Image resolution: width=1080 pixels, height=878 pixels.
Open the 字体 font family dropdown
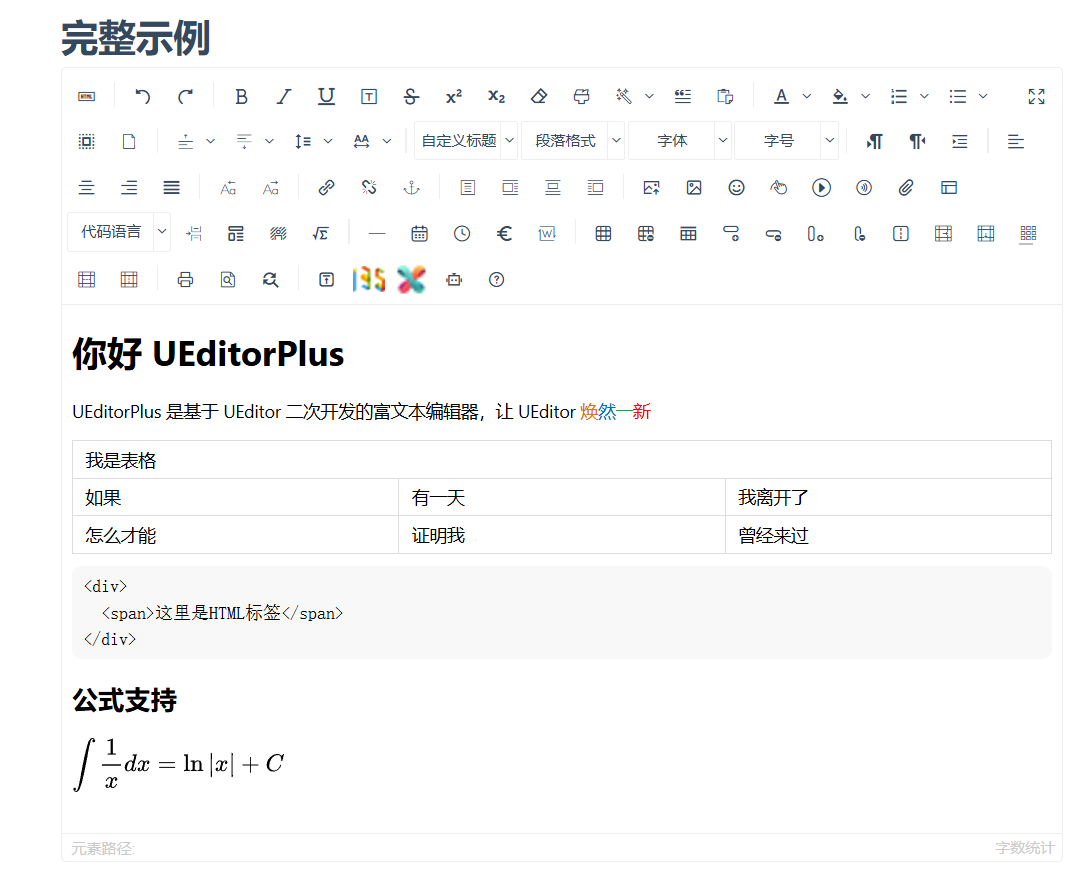[679, 140]
